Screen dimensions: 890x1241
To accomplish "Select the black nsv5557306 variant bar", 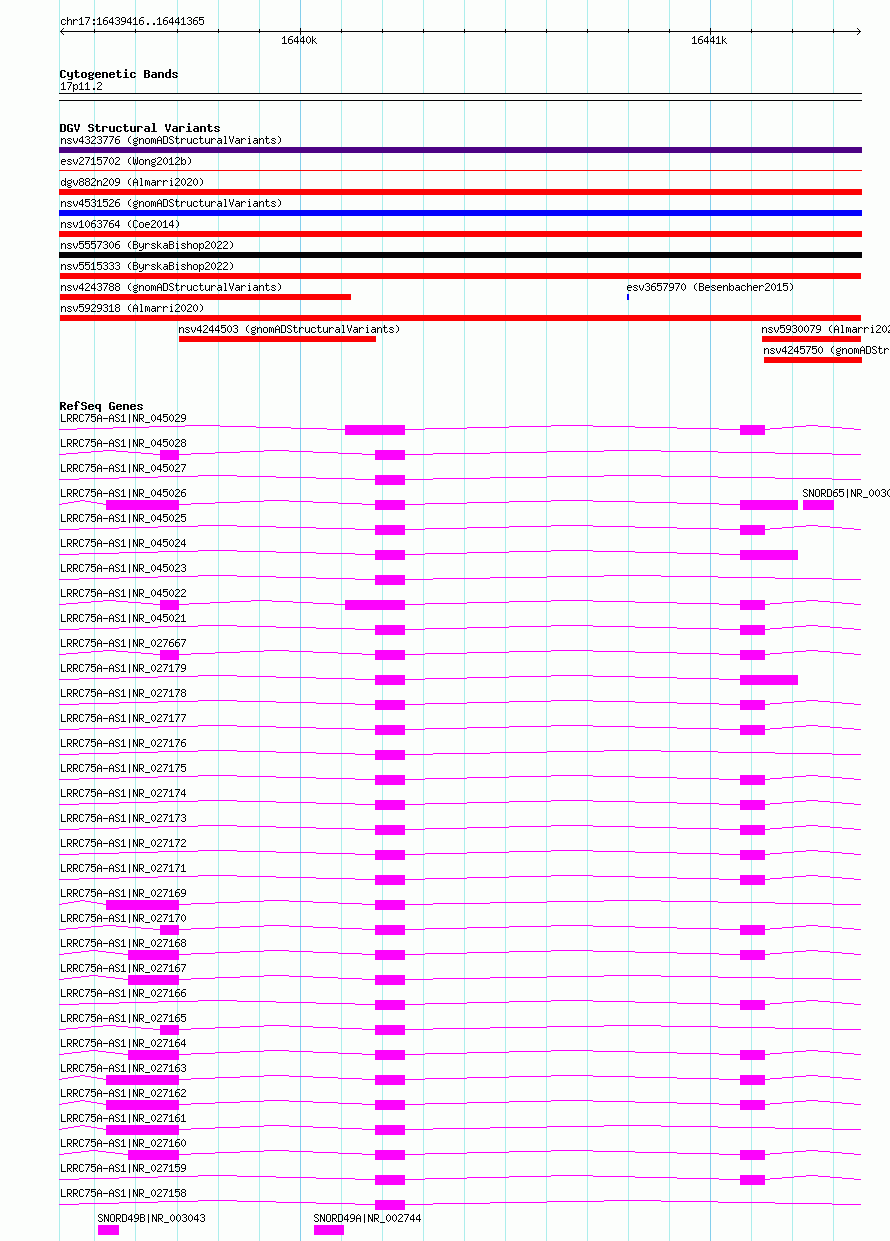I will (461, 255).
